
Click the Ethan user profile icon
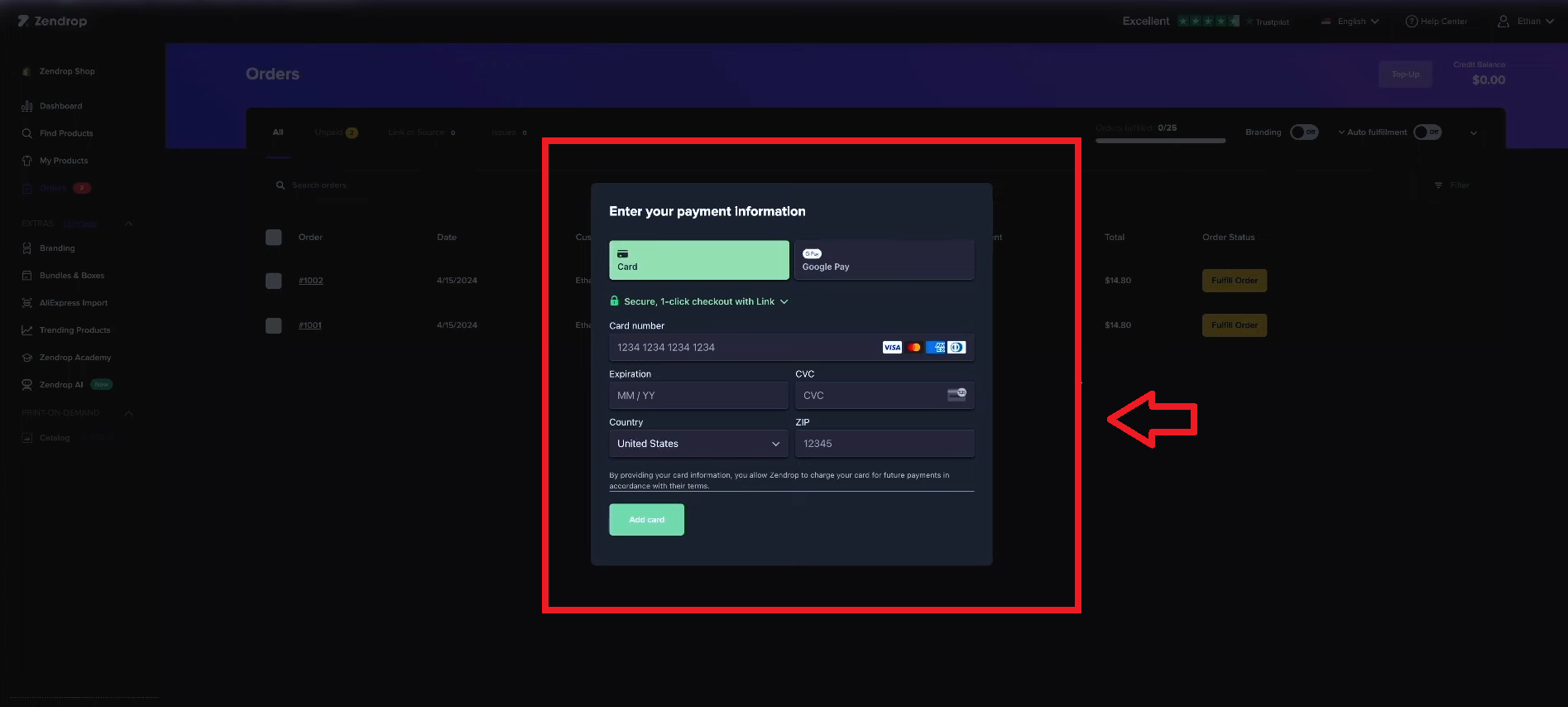(x=1503, y=22)
